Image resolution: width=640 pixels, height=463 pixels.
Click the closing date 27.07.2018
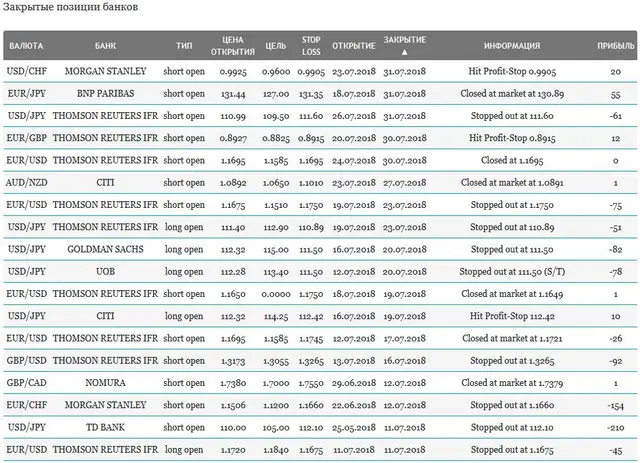(404, 183)
